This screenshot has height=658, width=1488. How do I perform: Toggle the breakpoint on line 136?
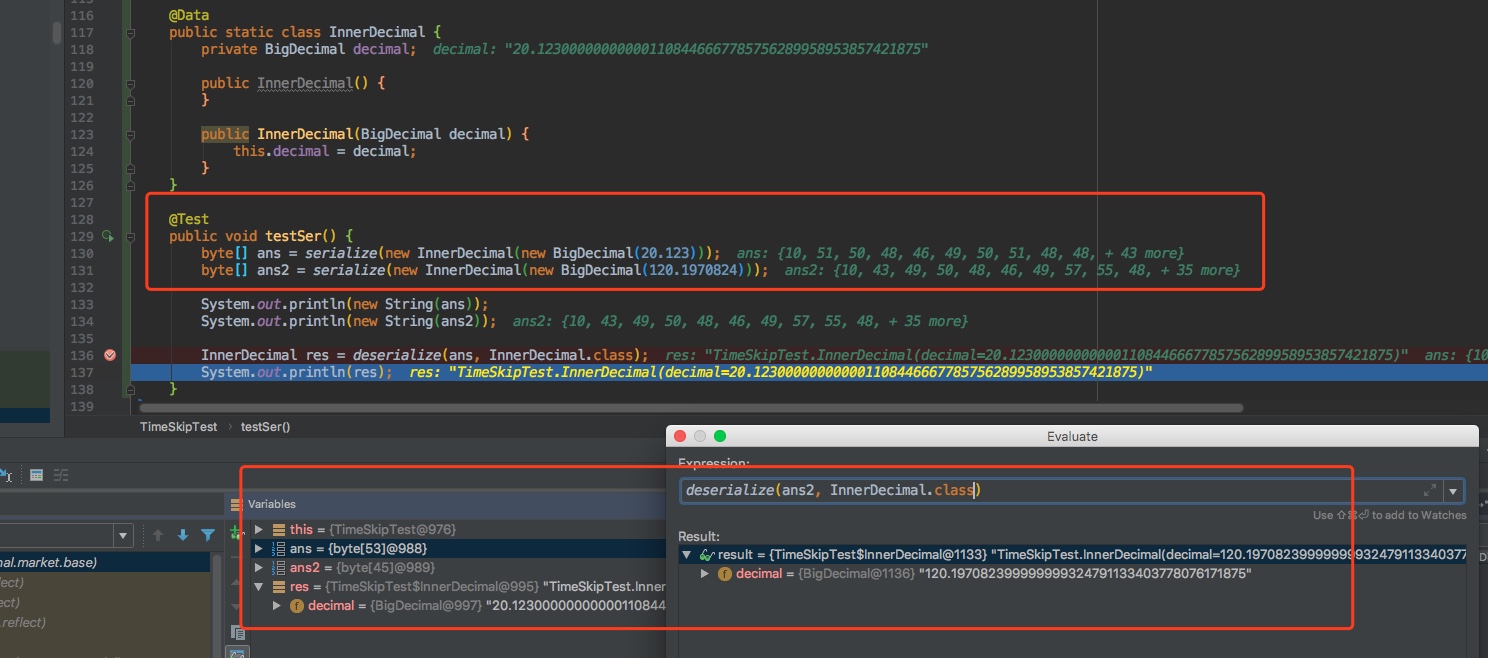click(110, 355)
